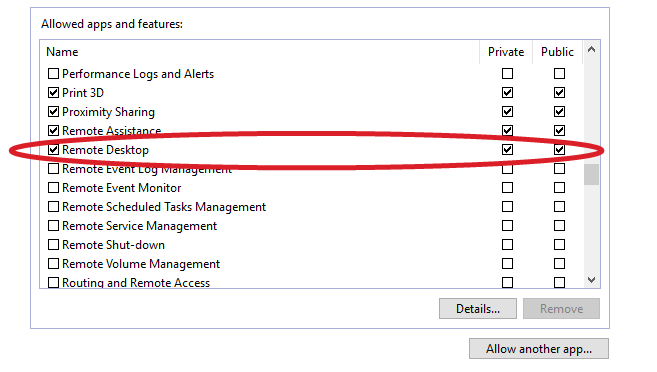
Task: Select the Remote Desktop row text
Action: [105, 150]
